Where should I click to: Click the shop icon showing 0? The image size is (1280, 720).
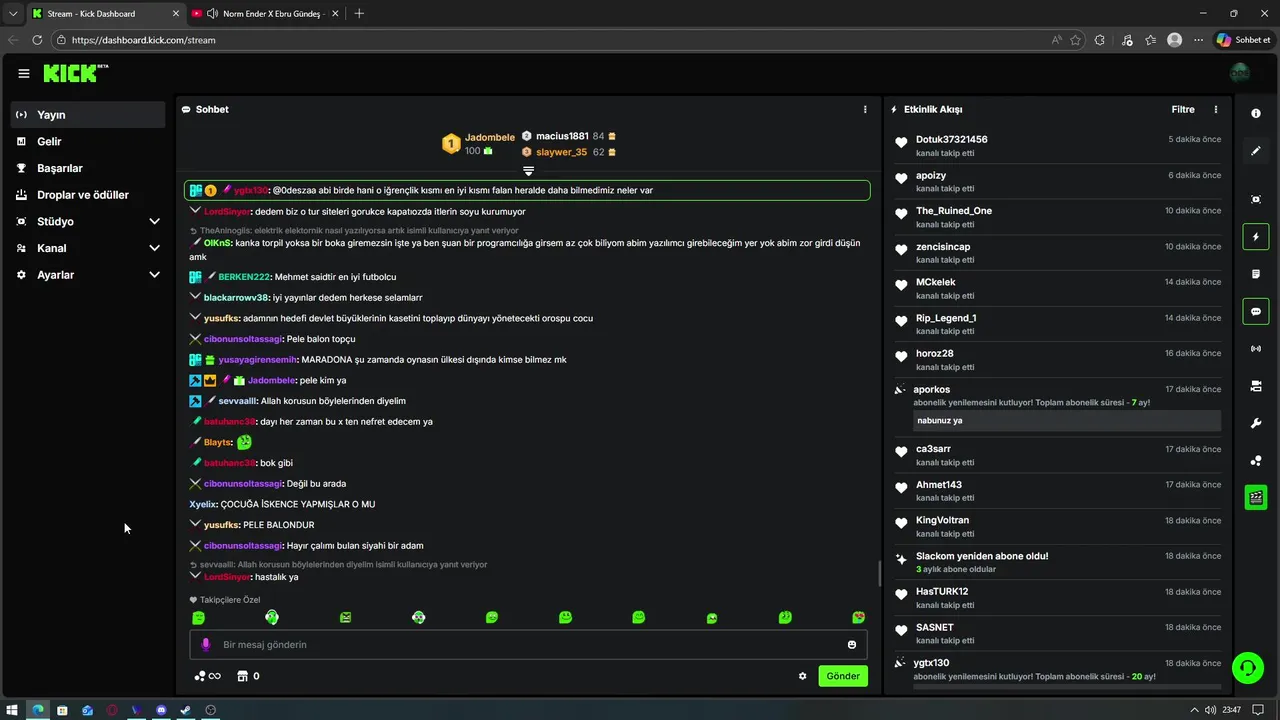pyautogui.click(x=248, y=676)
